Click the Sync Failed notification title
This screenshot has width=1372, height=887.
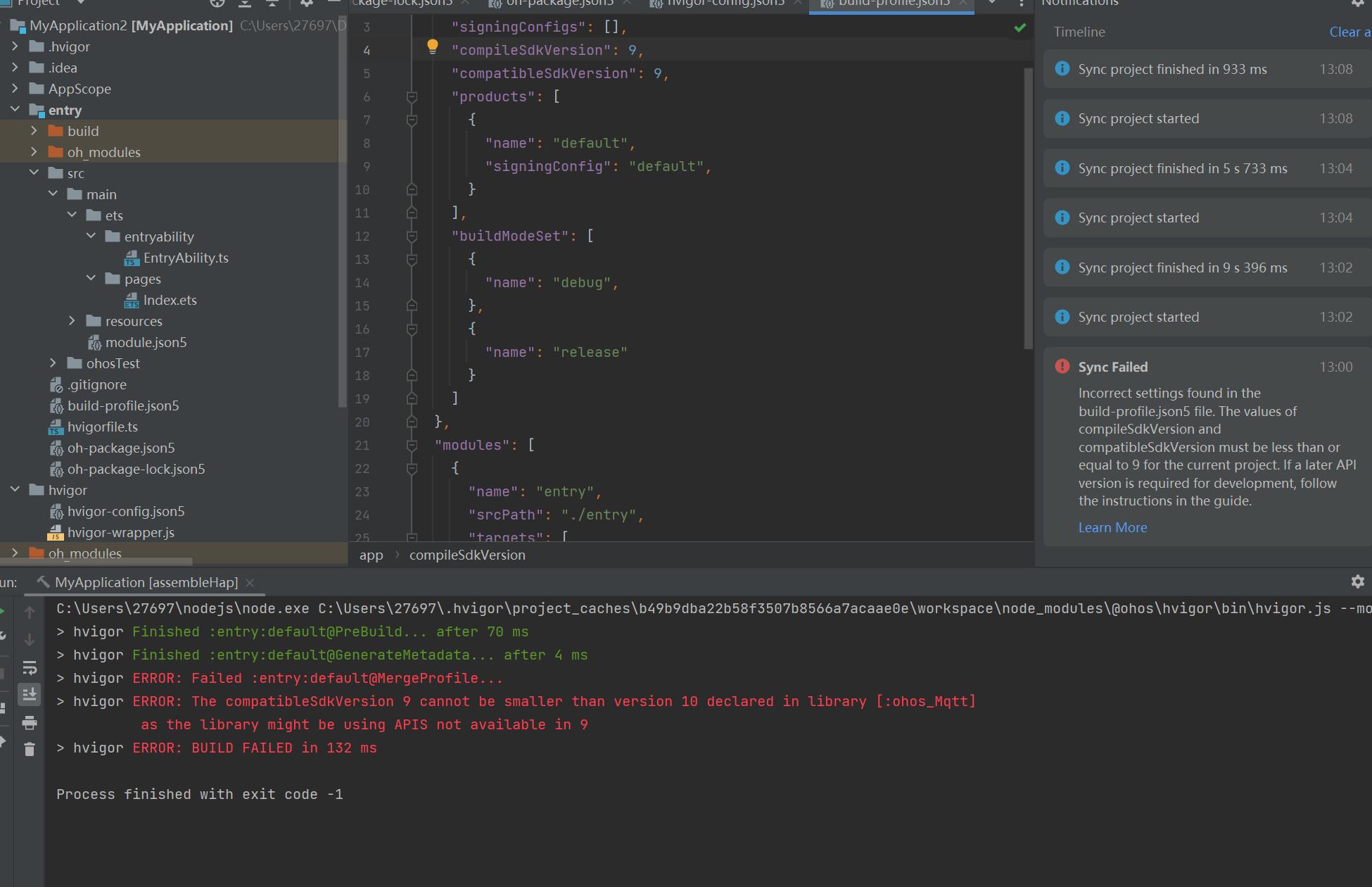[1112, 367]
